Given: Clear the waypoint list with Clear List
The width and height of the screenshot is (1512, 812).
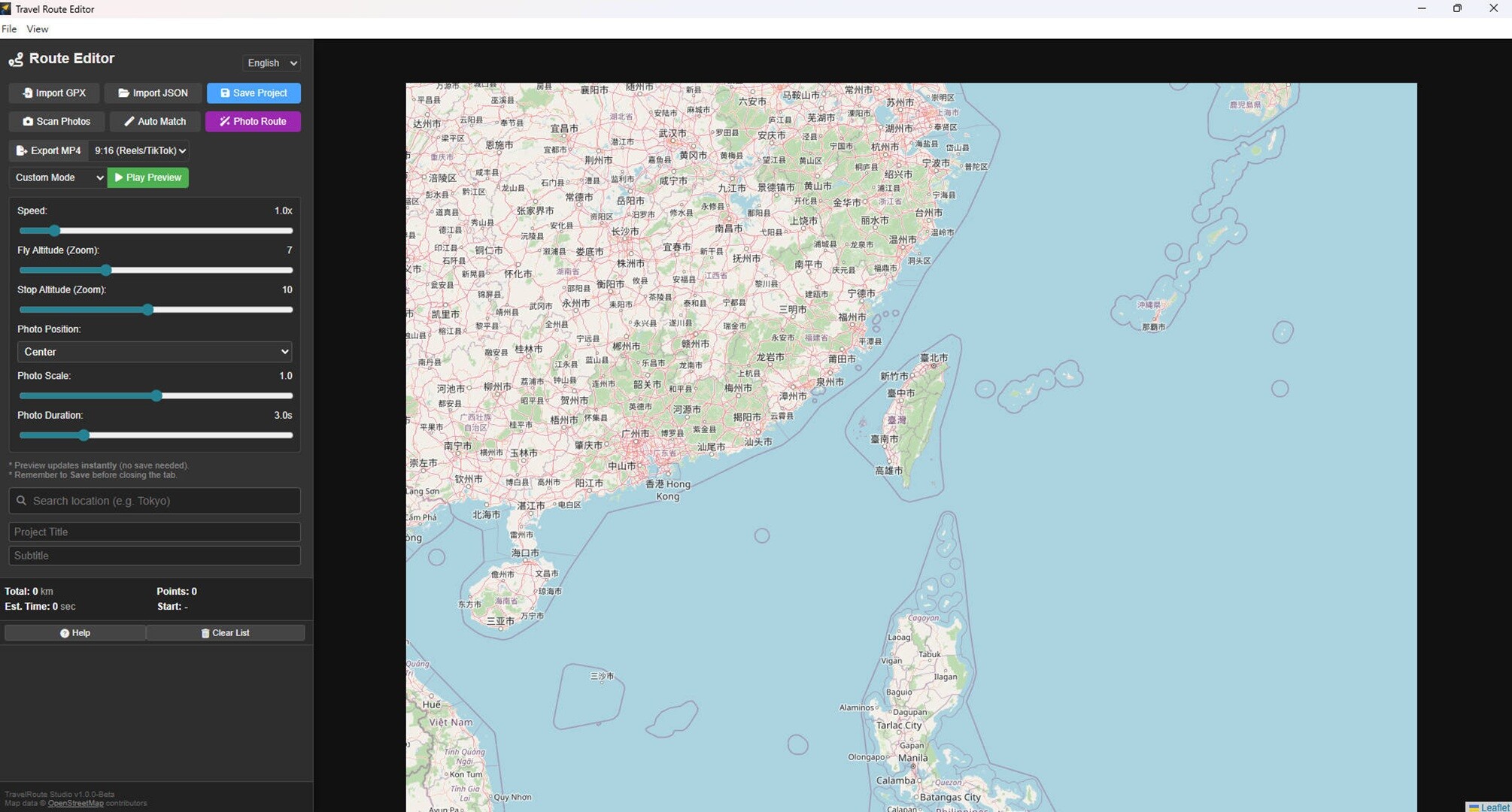Looking at the screenshot, I should [226, 633].
